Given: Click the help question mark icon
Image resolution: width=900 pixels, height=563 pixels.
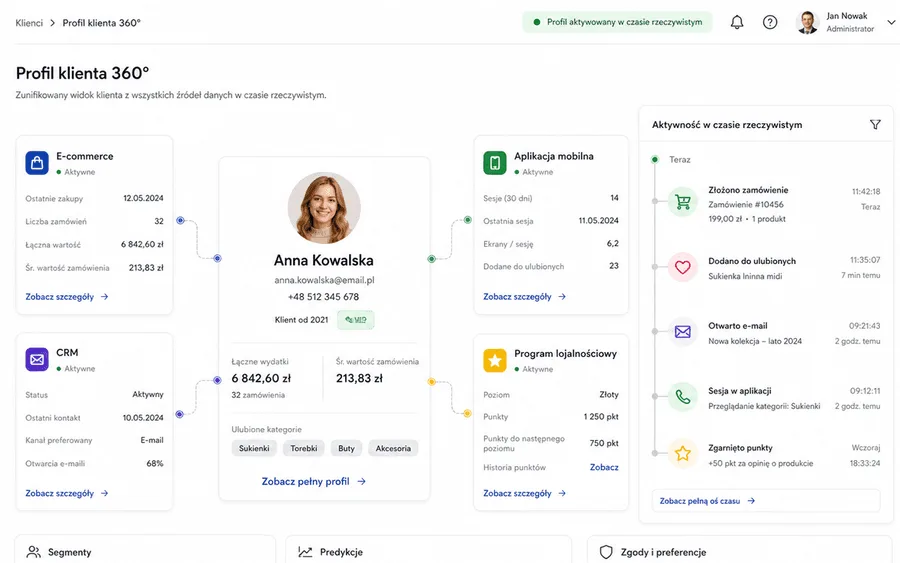Looking at the screenshot, I should pyautogui.click(x=770, y=22).
